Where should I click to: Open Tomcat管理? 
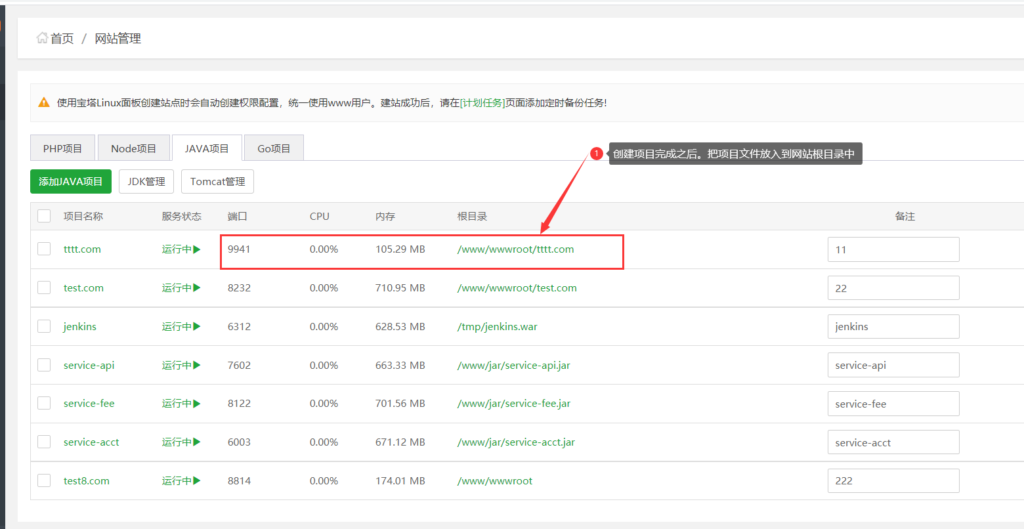point(217,182)
